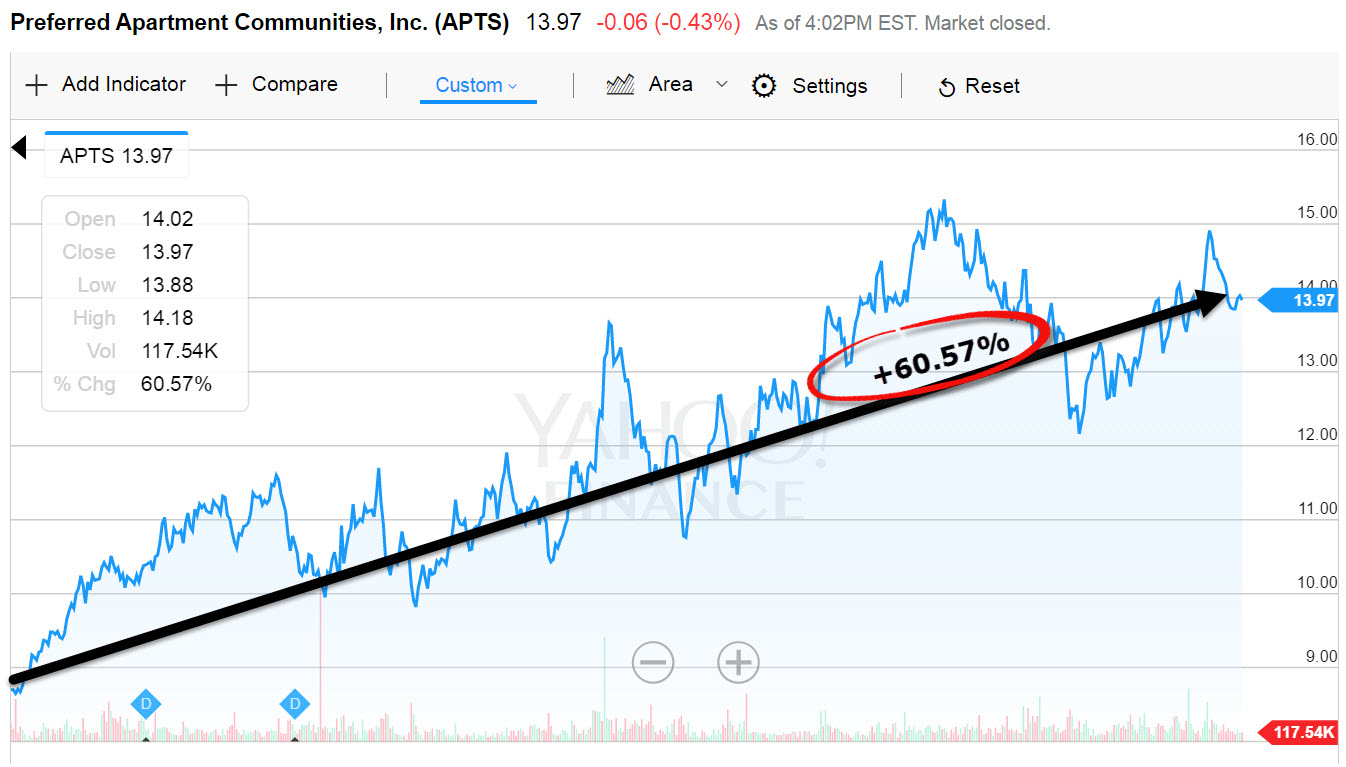
Task: Select the APTS 13.97 legend tab
Action: [x=116, y=155]
